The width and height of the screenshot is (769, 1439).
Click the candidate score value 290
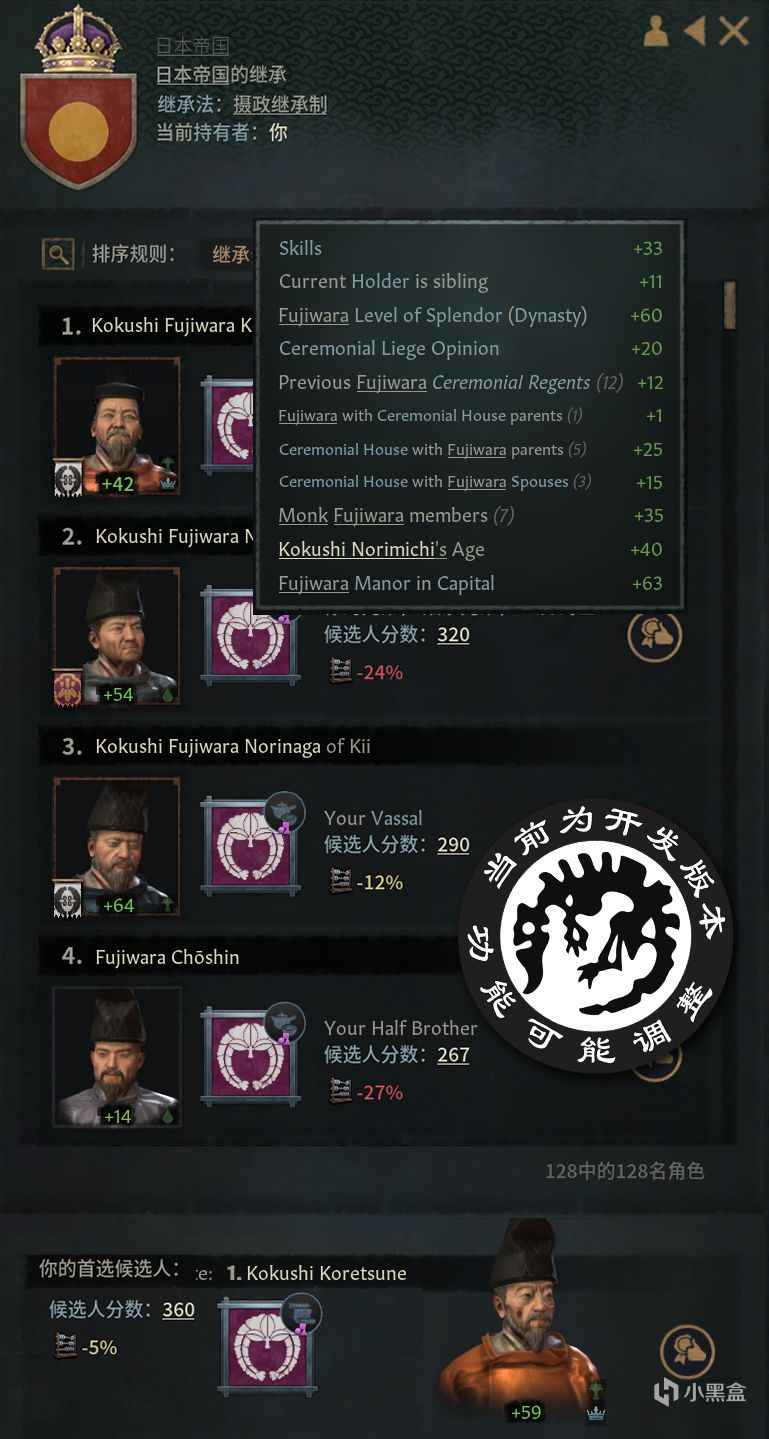(453, 845)
